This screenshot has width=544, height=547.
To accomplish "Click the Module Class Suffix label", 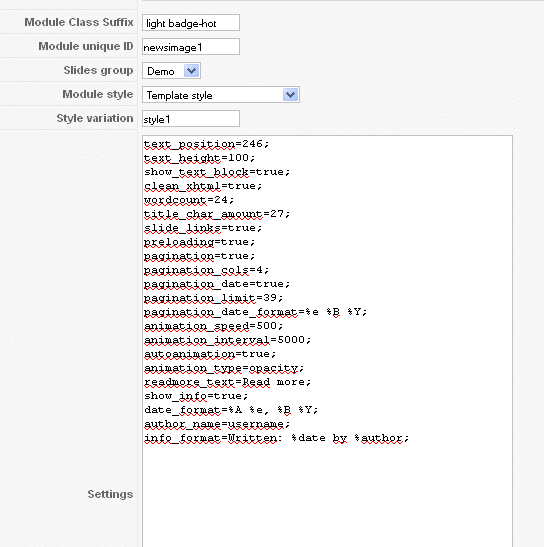I will click(79, 22).
